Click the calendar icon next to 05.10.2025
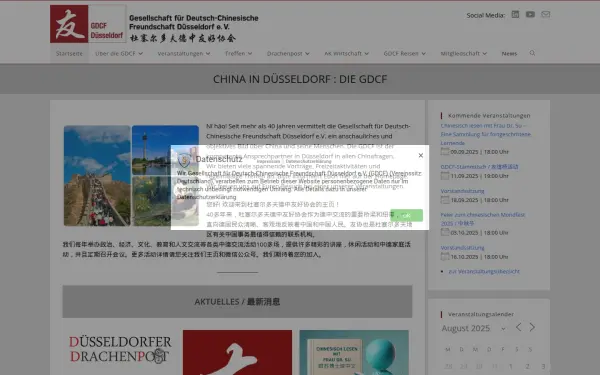The height and width of the screenshot is (375, 600). (445, 232)
